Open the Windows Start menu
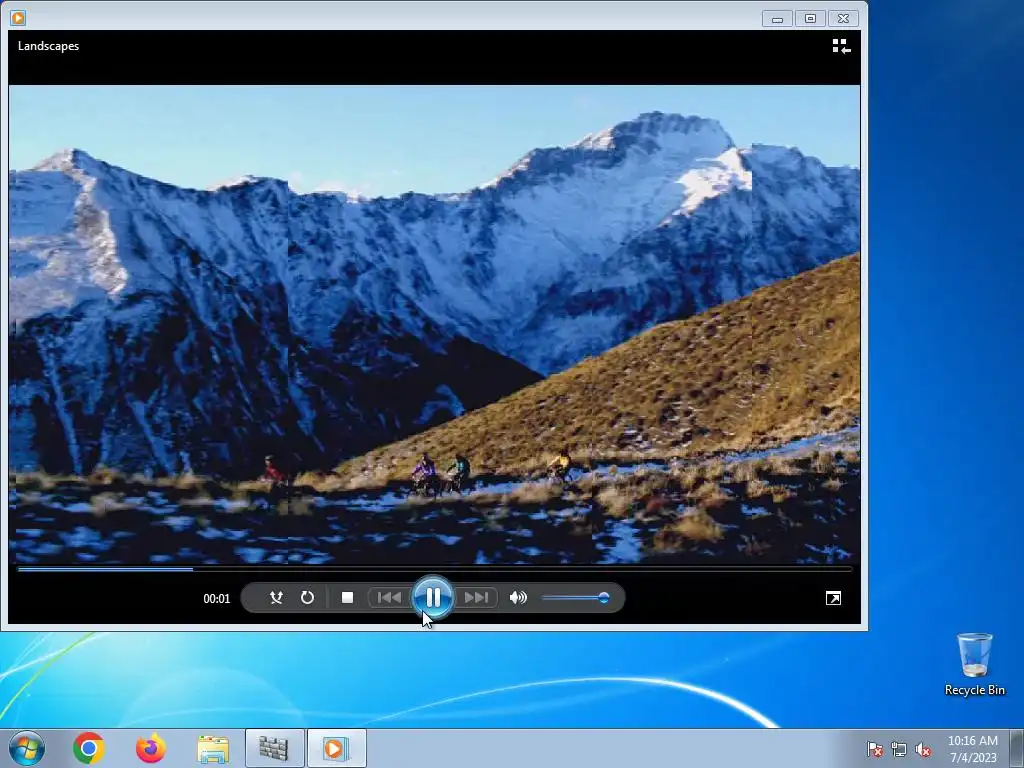 point(27,748)
